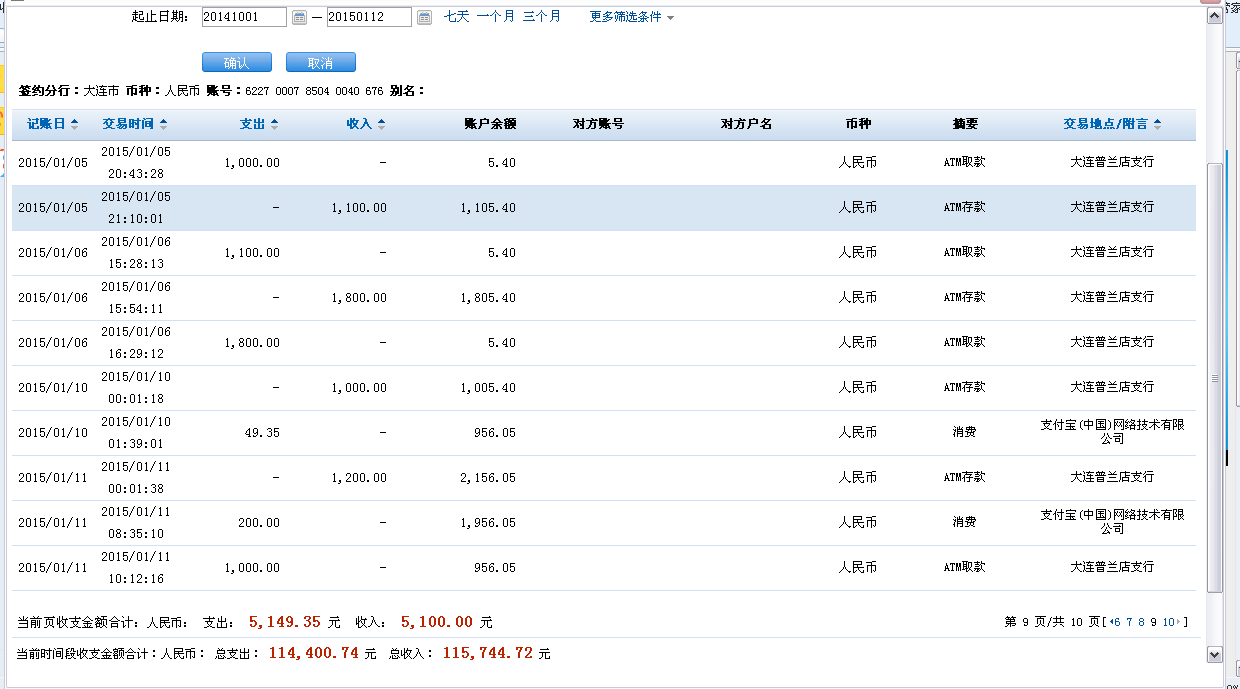Open the start date calendar picker

coord(299,17)
